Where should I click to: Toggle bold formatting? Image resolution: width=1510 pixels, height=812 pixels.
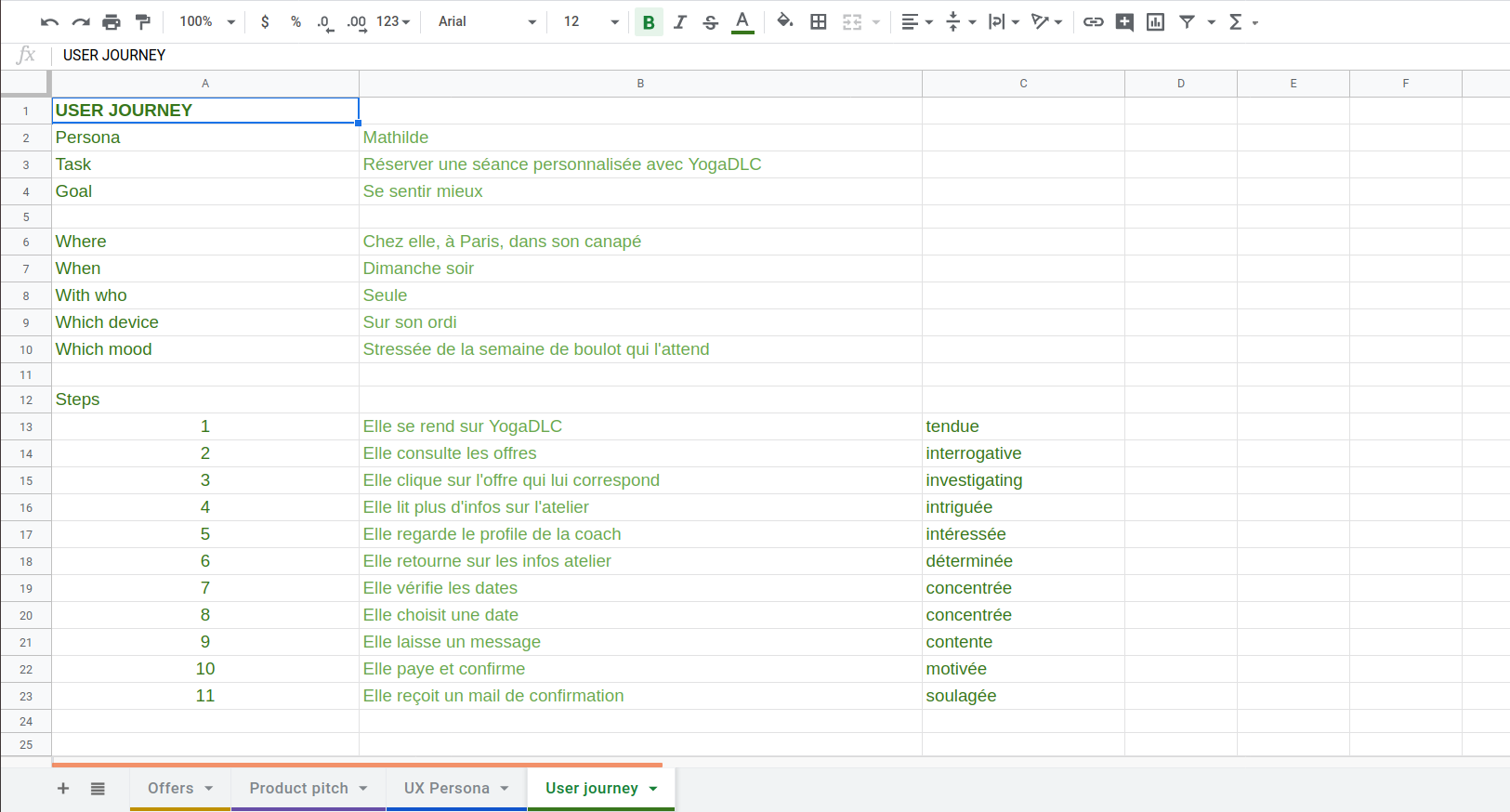pos(649,21)
